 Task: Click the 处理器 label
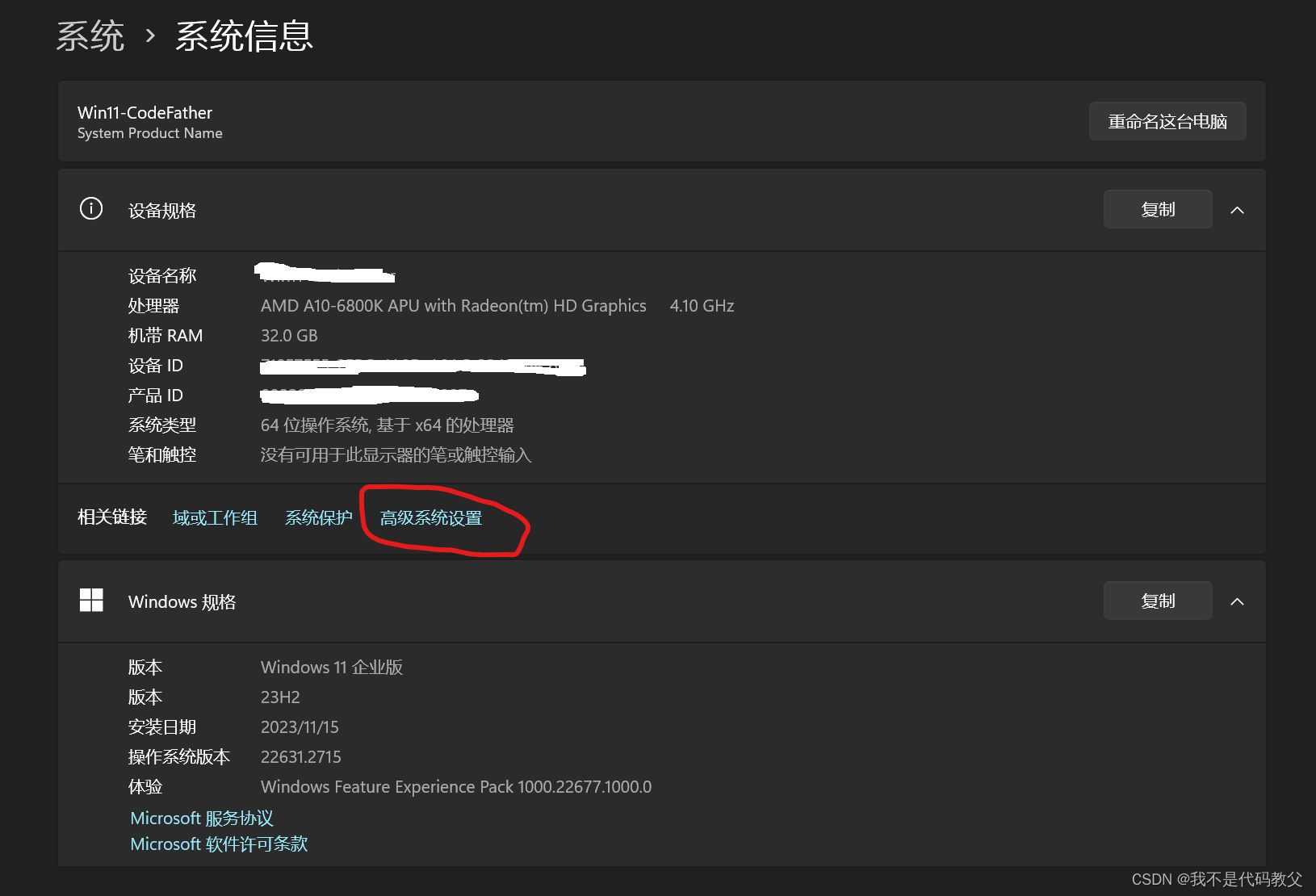coord(153,306)
